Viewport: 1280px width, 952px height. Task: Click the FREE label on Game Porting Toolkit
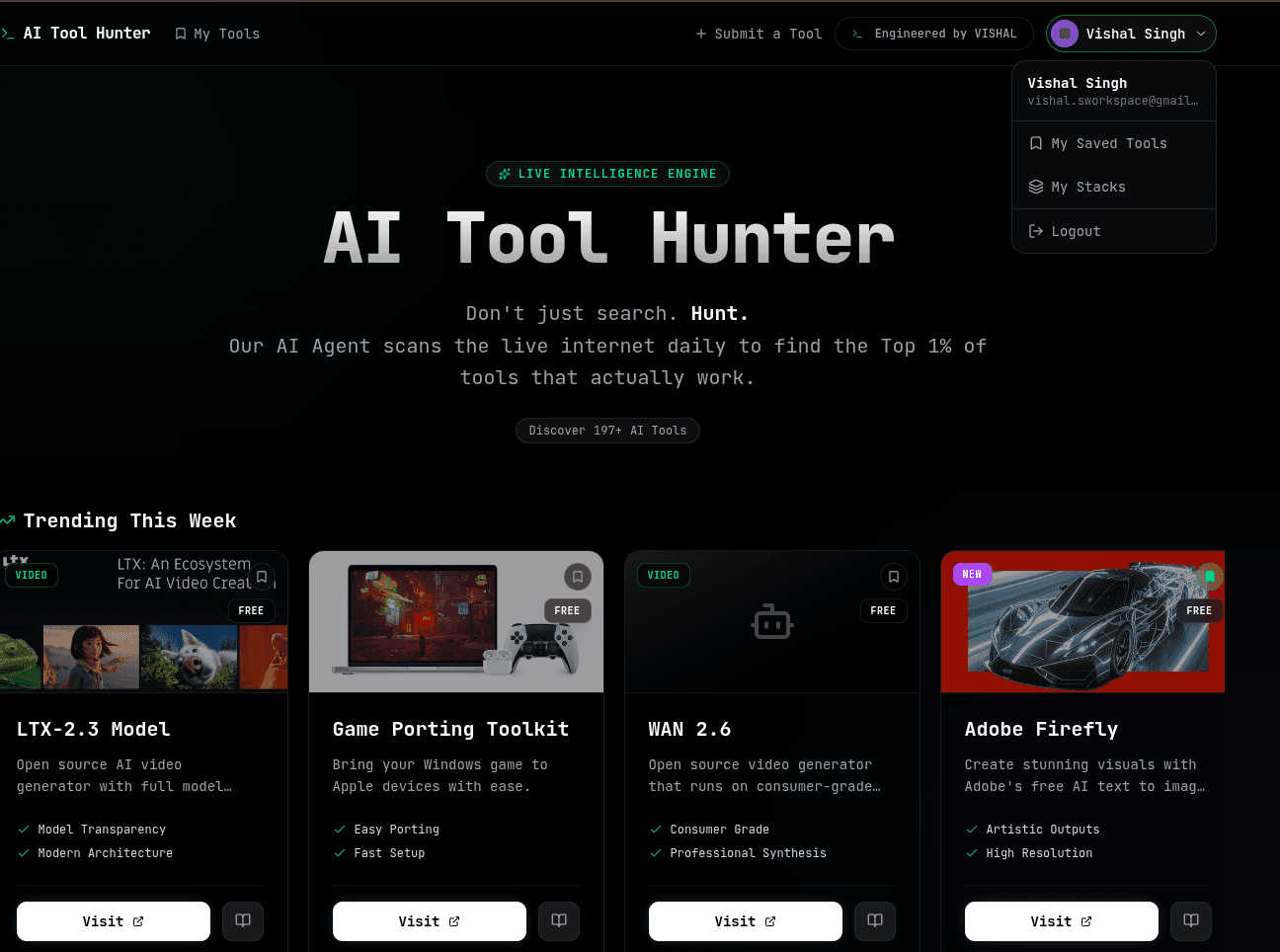(x=568, y=610)
